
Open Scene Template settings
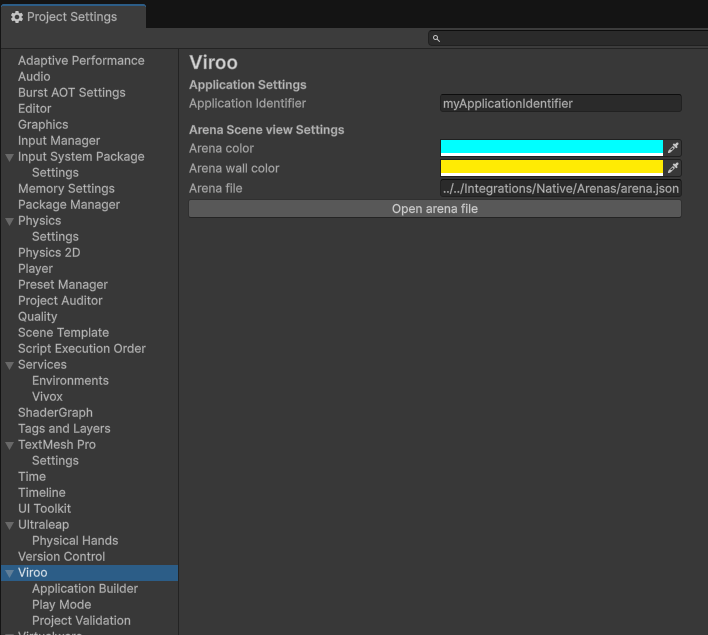[64, 333]
